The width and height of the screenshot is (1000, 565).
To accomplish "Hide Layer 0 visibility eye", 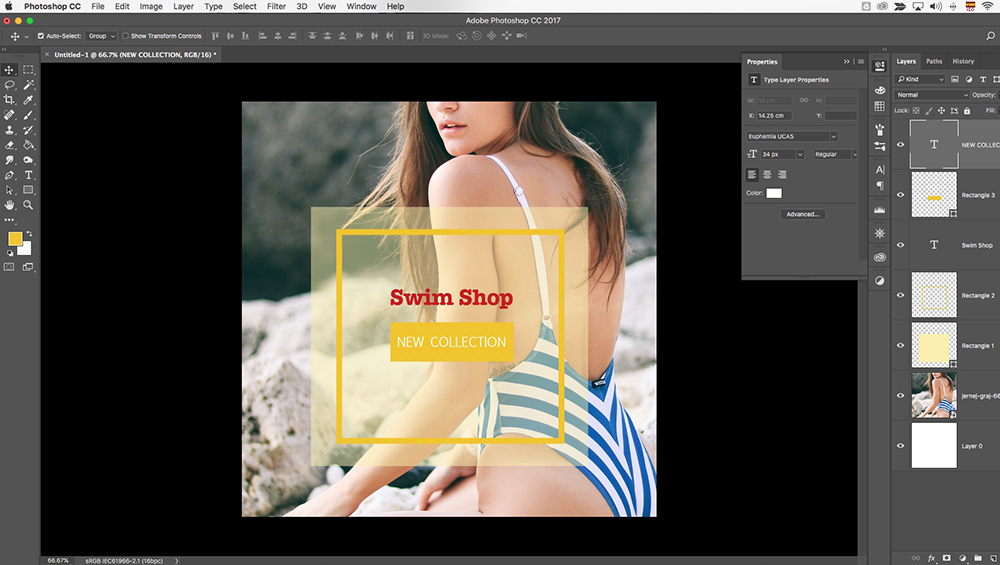I will tap(901, 446).
